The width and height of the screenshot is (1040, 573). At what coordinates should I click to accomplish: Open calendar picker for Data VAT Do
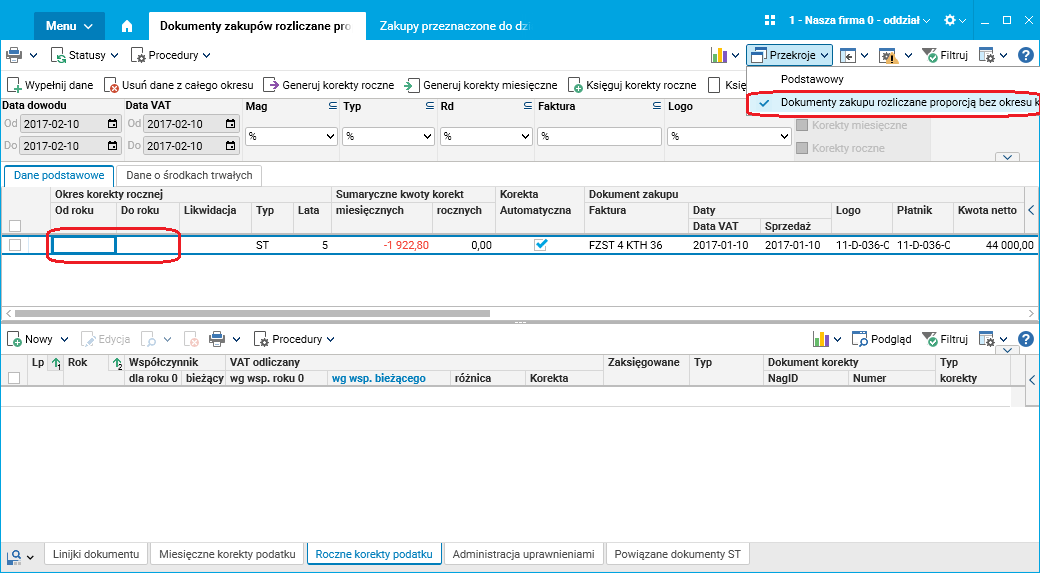(x=231, y=146)
